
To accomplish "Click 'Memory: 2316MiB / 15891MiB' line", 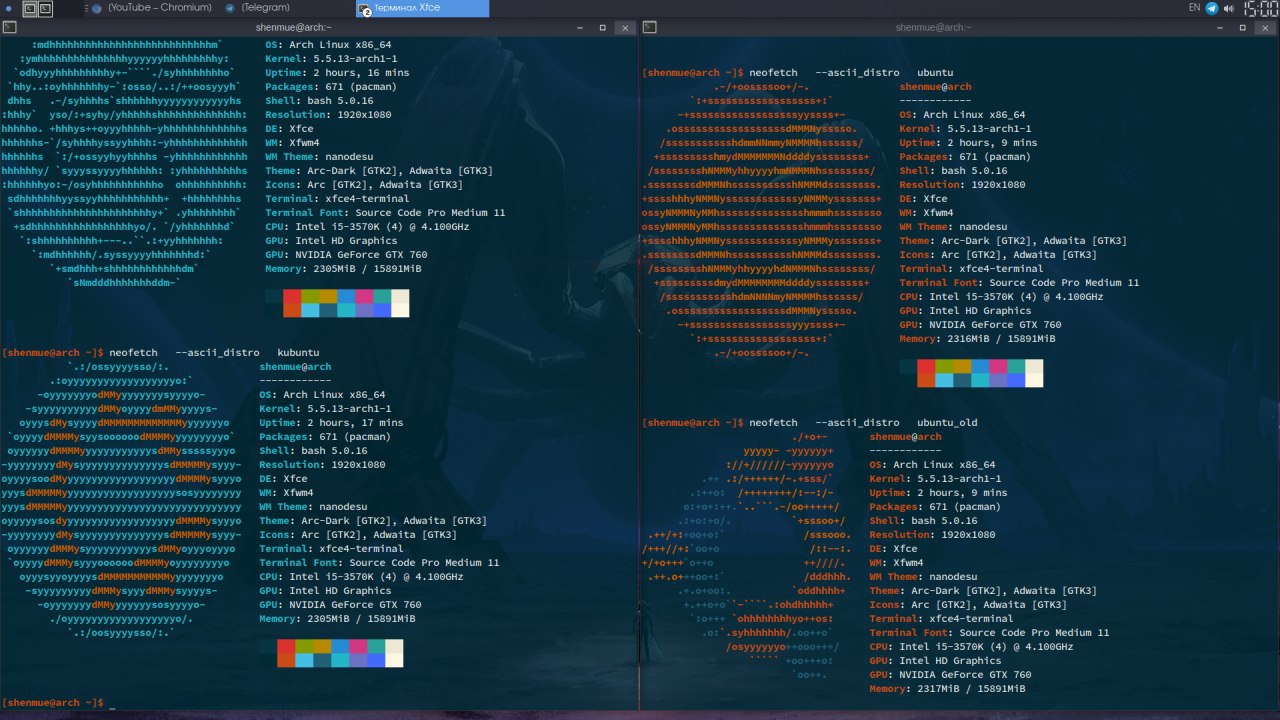I will [977, 339].
